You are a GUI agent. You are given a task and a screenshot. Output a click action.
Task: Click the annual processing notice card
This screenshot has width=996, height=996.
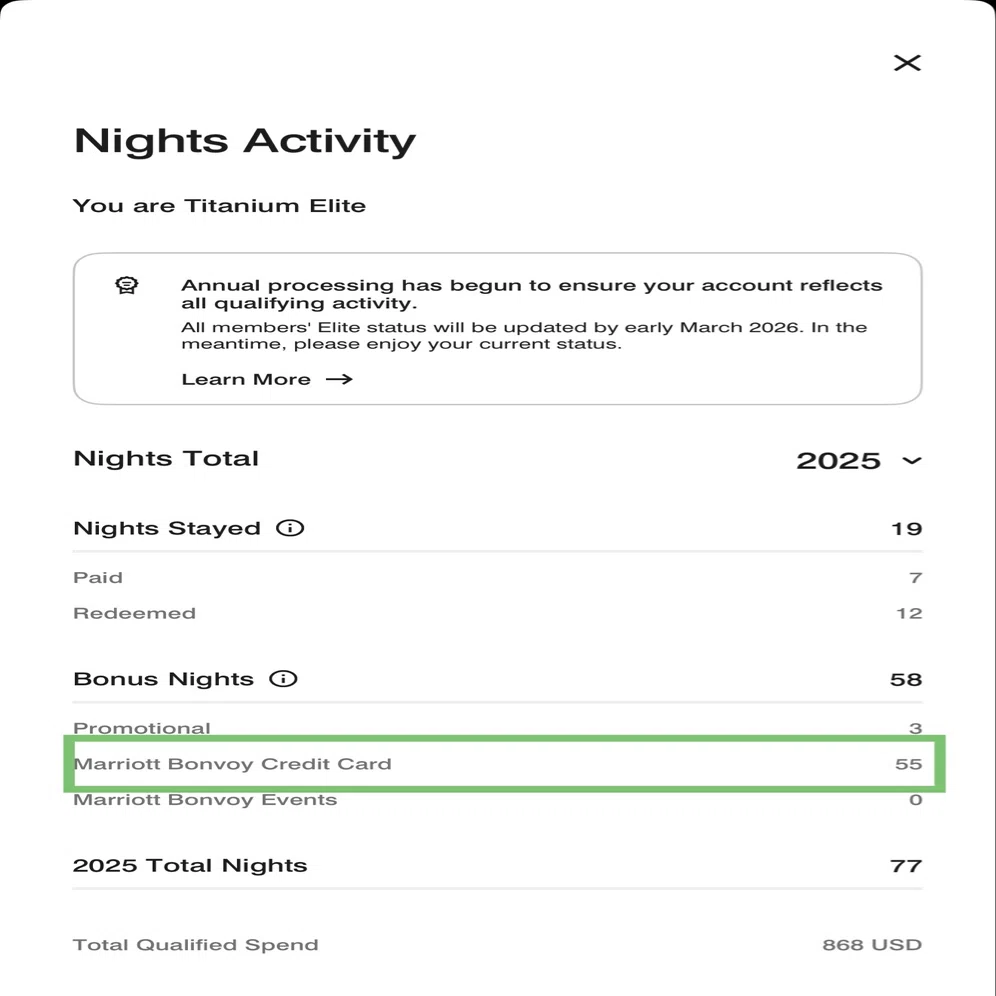tap(497, 328)
